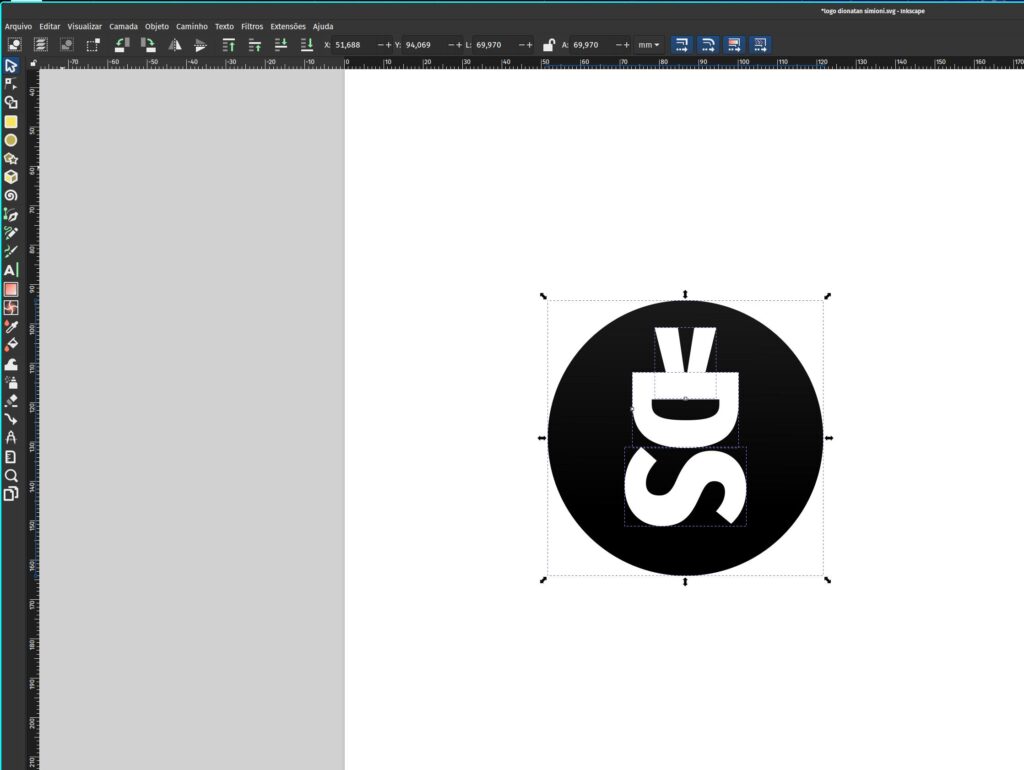Select the Zoom tool

(13, 477)
